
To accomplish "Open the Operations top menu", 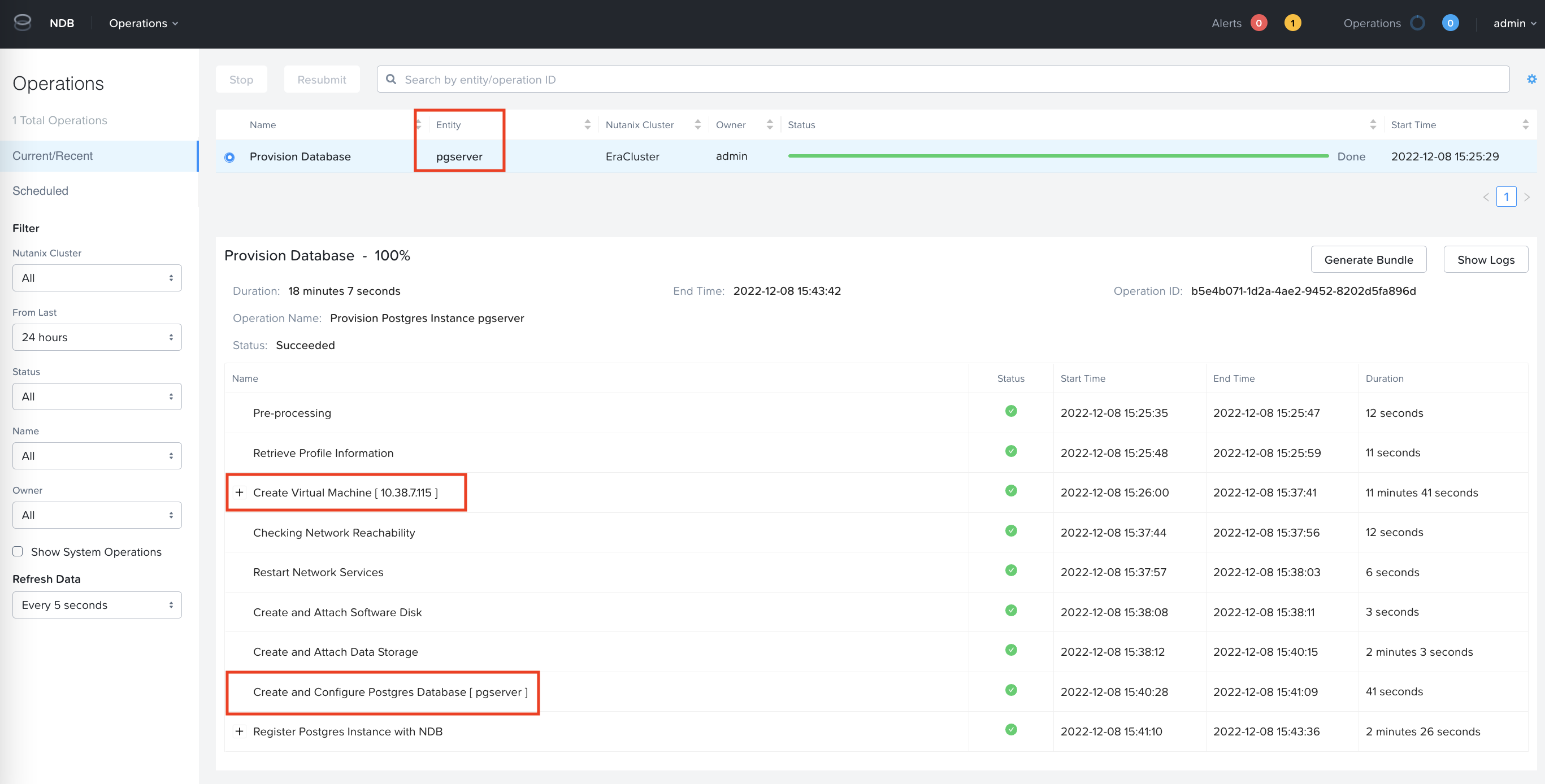I will [144, 23].
